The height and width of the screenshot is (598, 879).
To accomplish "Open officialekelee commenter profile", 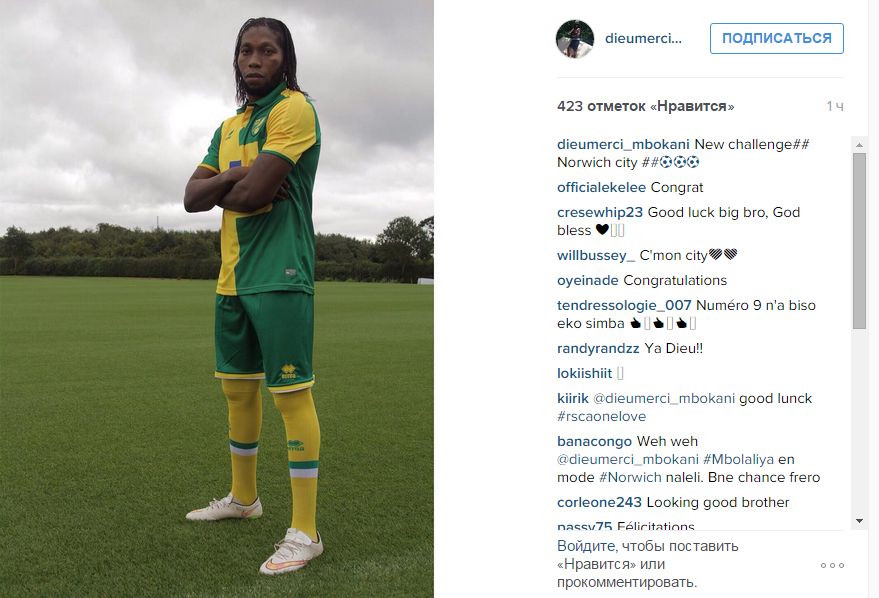I will (x=602, y=187).
